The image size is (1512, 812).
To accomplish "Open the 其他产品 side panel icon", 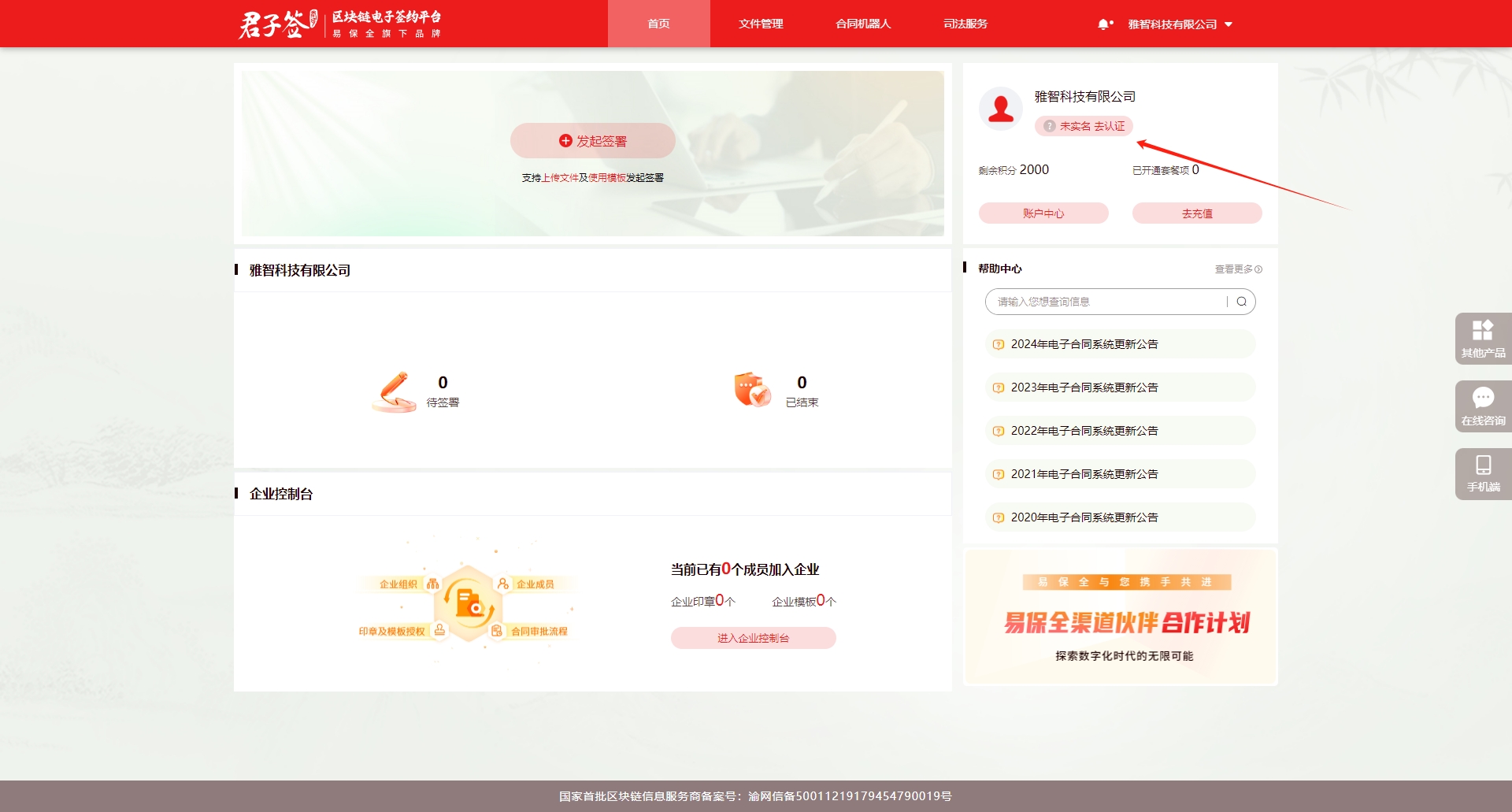I will point(1483,338).
